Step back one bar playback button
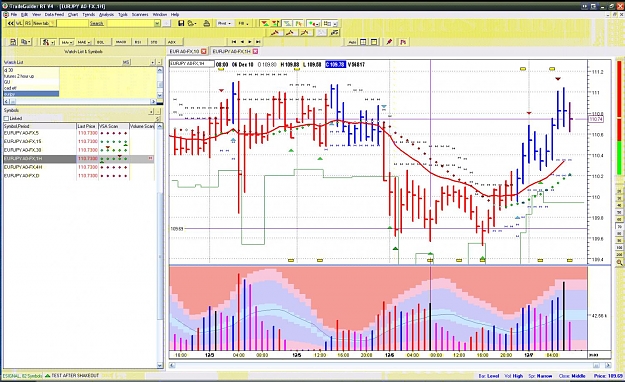Viewport: 625px width, 382px height. coord(242,42)
